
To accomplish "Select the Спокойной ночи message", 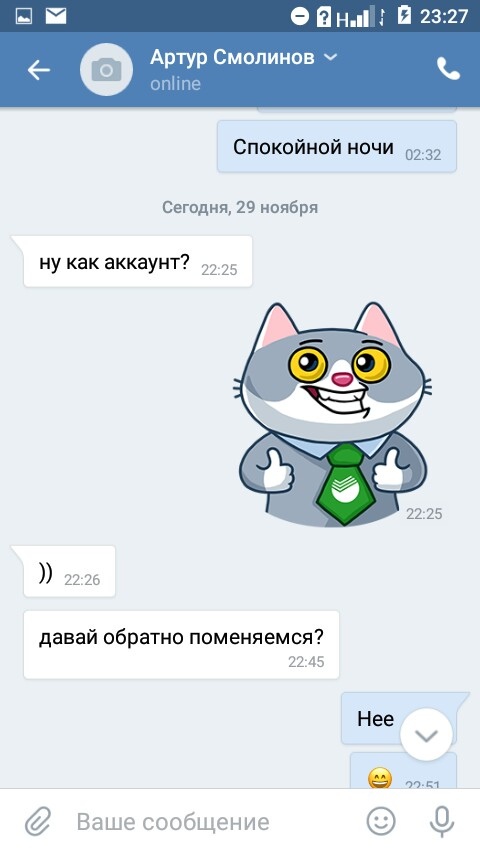I will click(337, 147).
